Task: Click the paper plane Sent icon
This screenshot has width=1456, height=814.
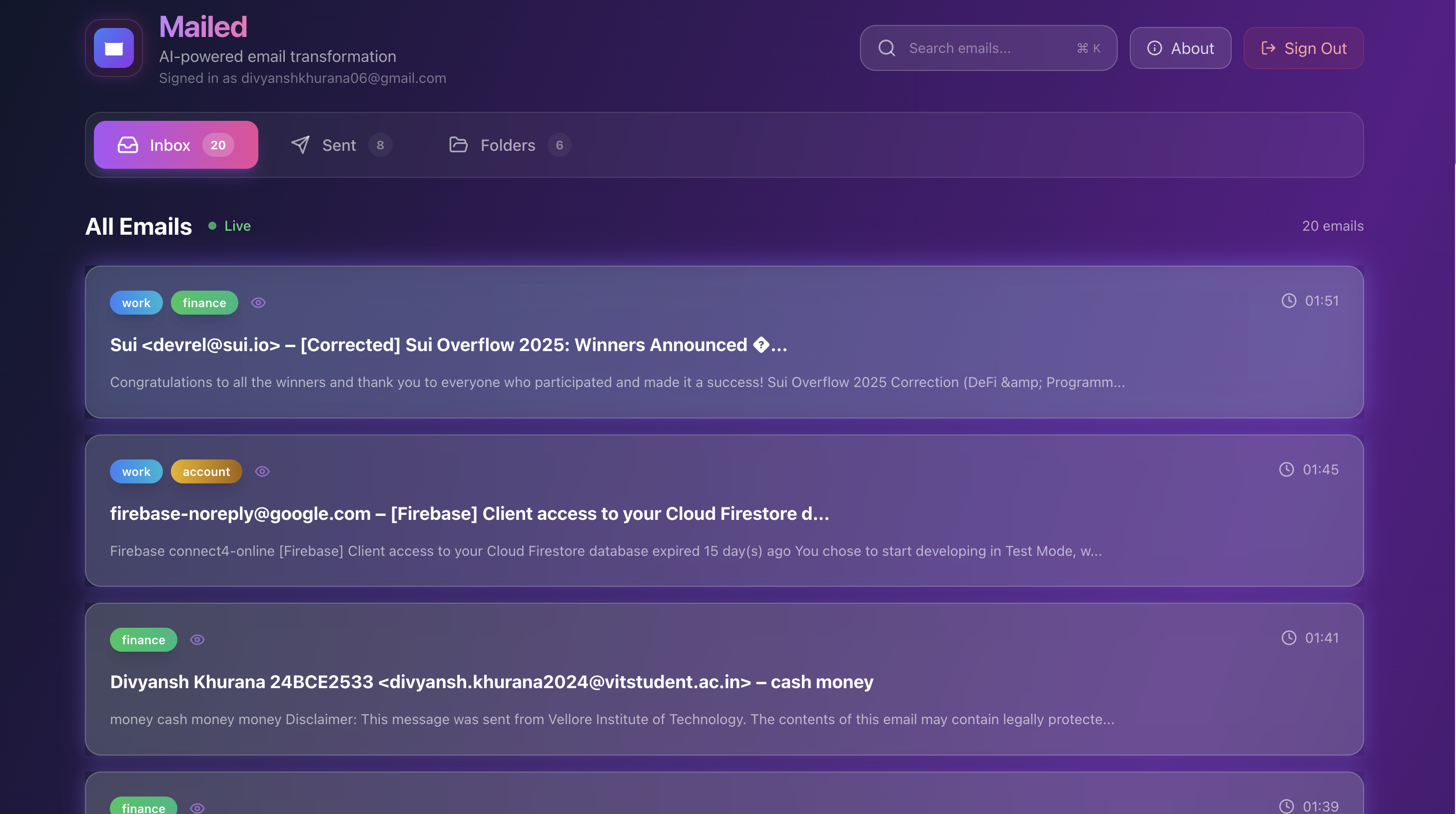Action: (300, 145)
